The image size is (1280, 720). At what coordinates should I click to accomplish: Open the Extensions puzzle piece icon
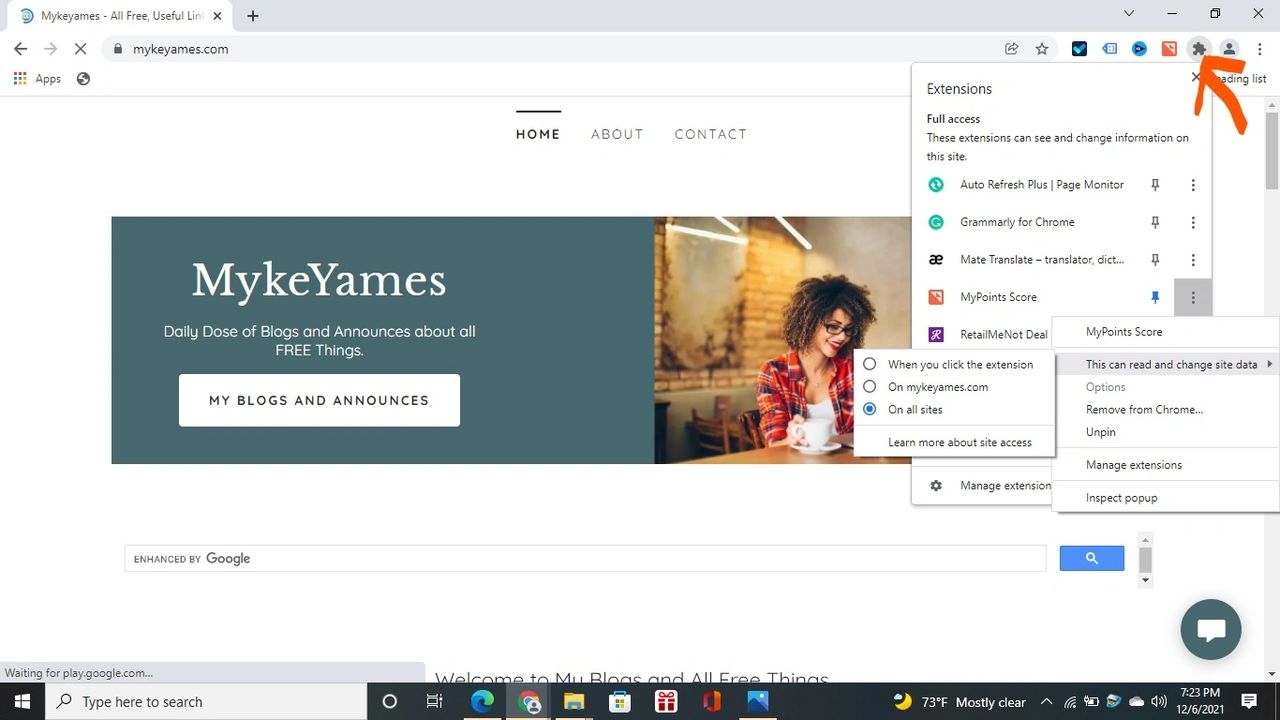[x=1198, y=48]
